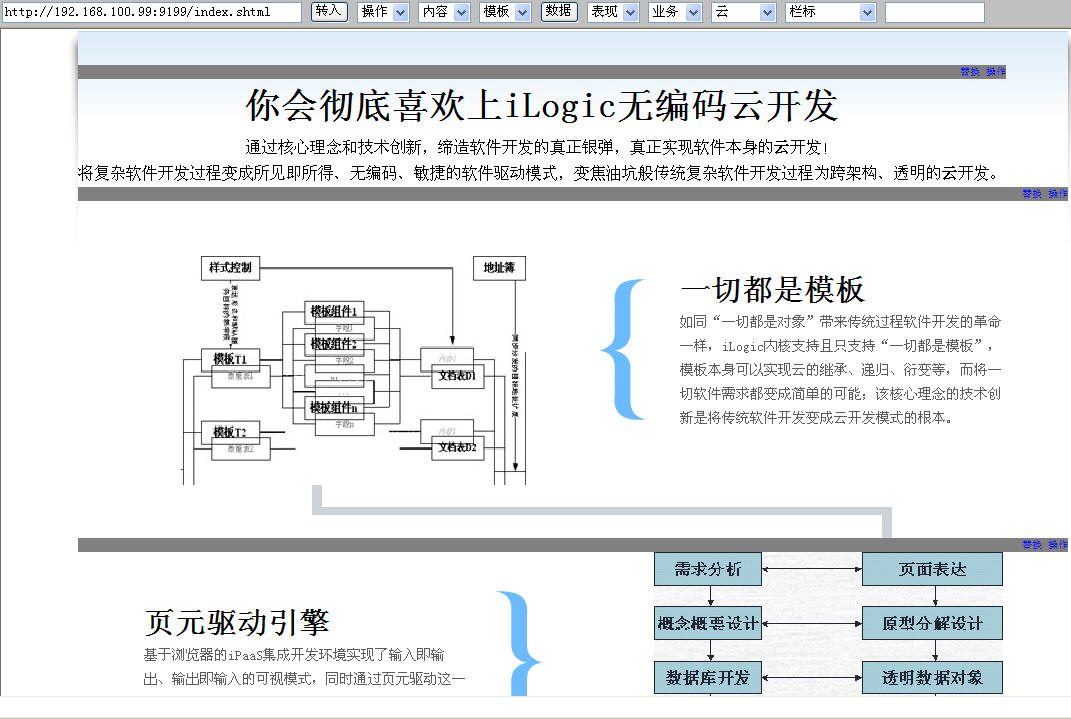
Task: Expand the 内容 dropdown
Action: pos(444,12)
